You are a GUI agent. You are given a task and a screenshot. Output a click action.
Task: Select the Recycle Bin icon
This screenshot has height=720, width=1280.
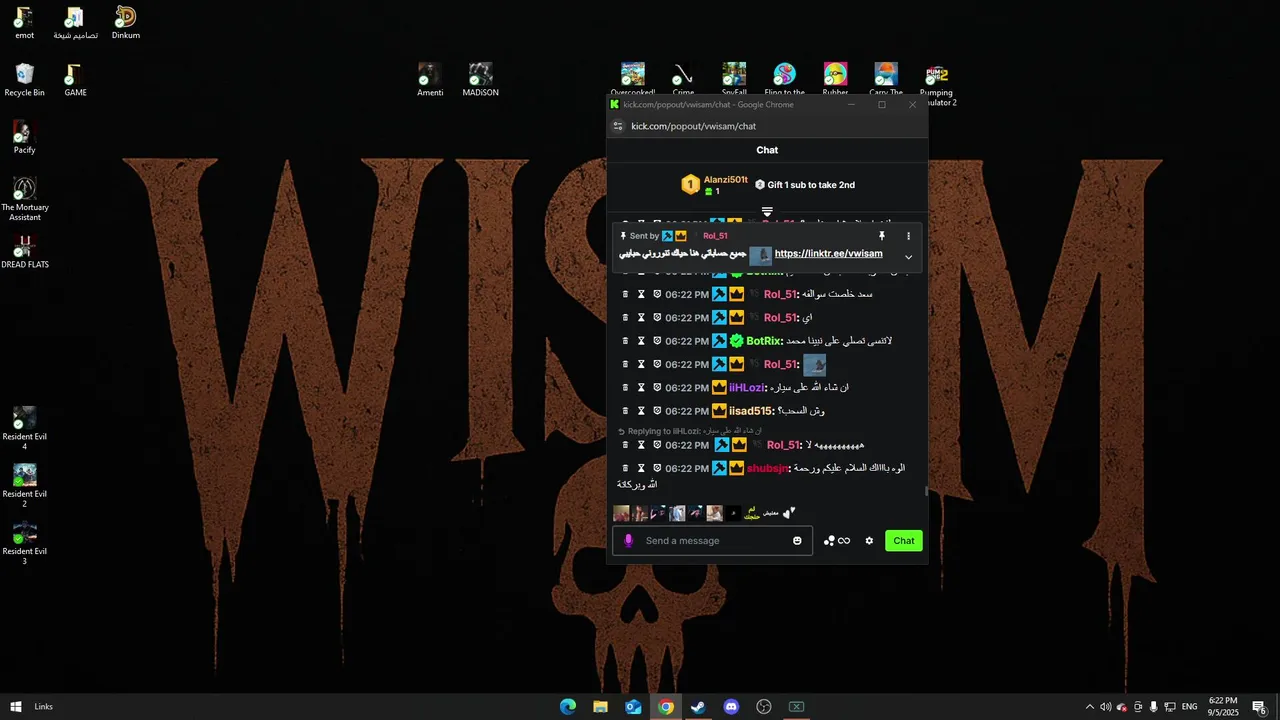click(x=25, y=80)
